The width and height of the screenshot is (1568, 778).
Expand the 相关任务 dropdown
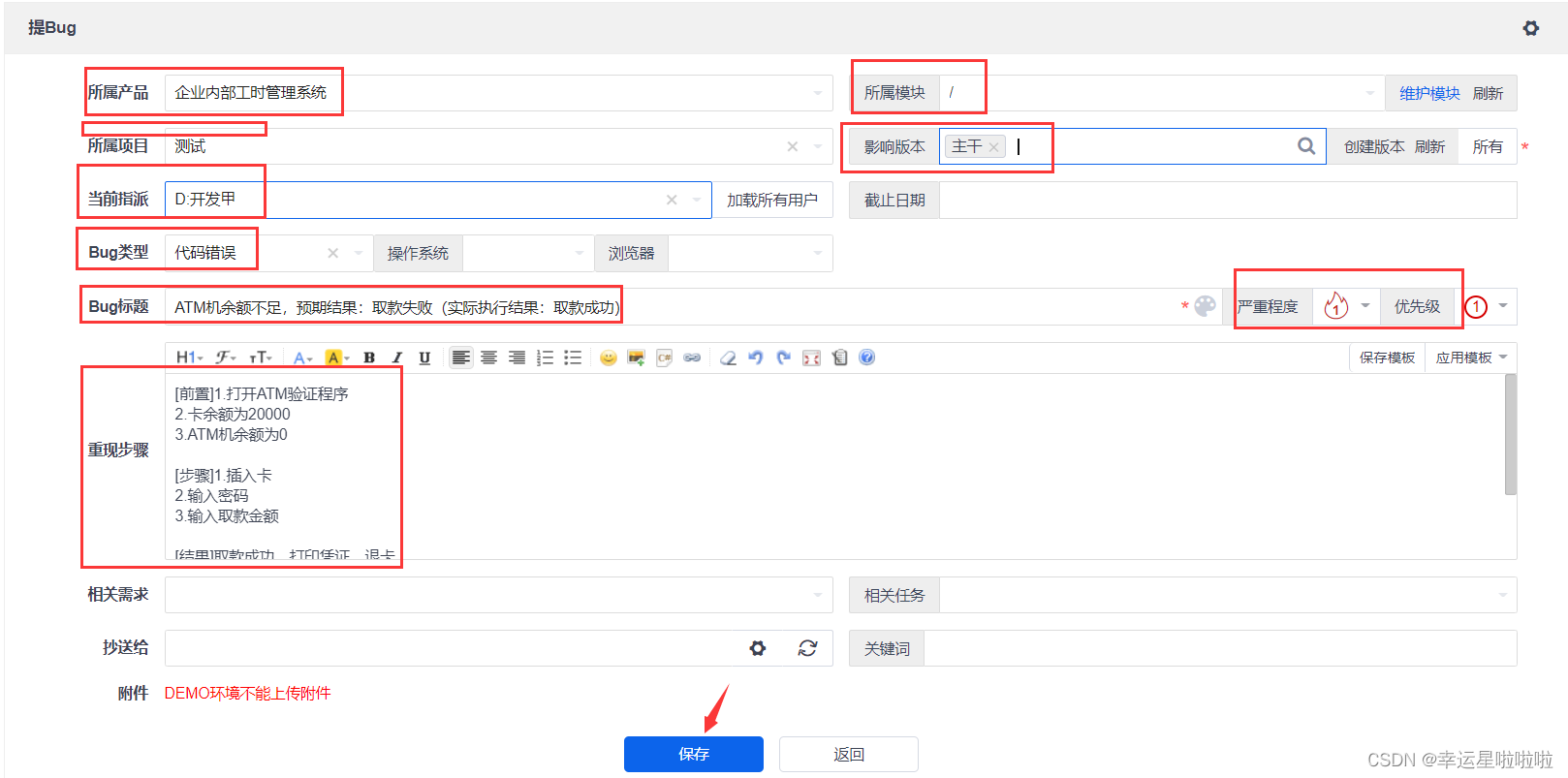(x=1503, y=595)
